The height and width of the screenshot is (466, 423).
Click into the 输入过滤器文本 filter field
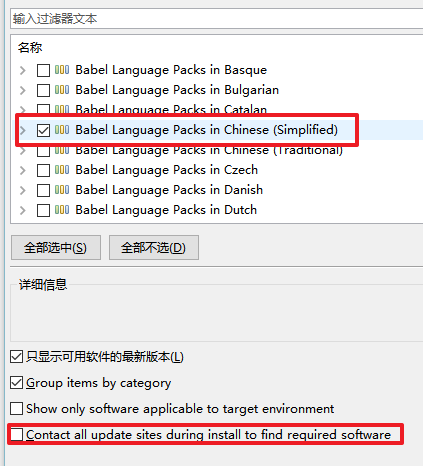click(x=217, y=19)
